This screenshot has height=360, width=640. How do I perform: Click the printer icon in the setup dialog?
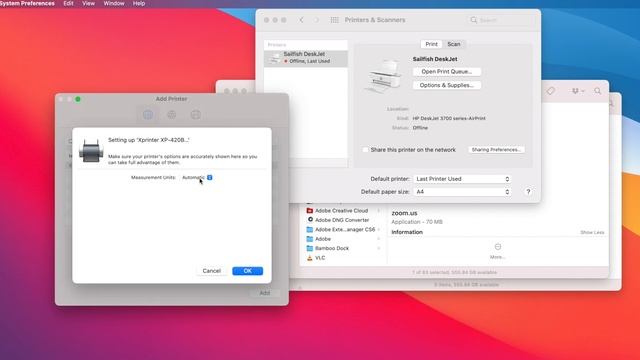coord(91,151)
